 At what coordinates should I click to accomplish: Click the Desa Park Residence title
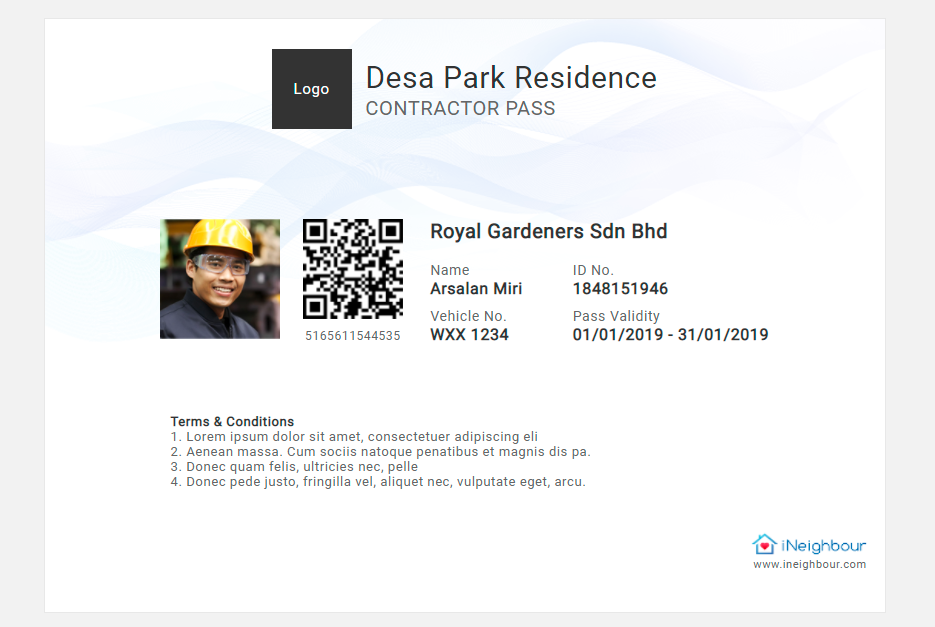pos(511,78)
